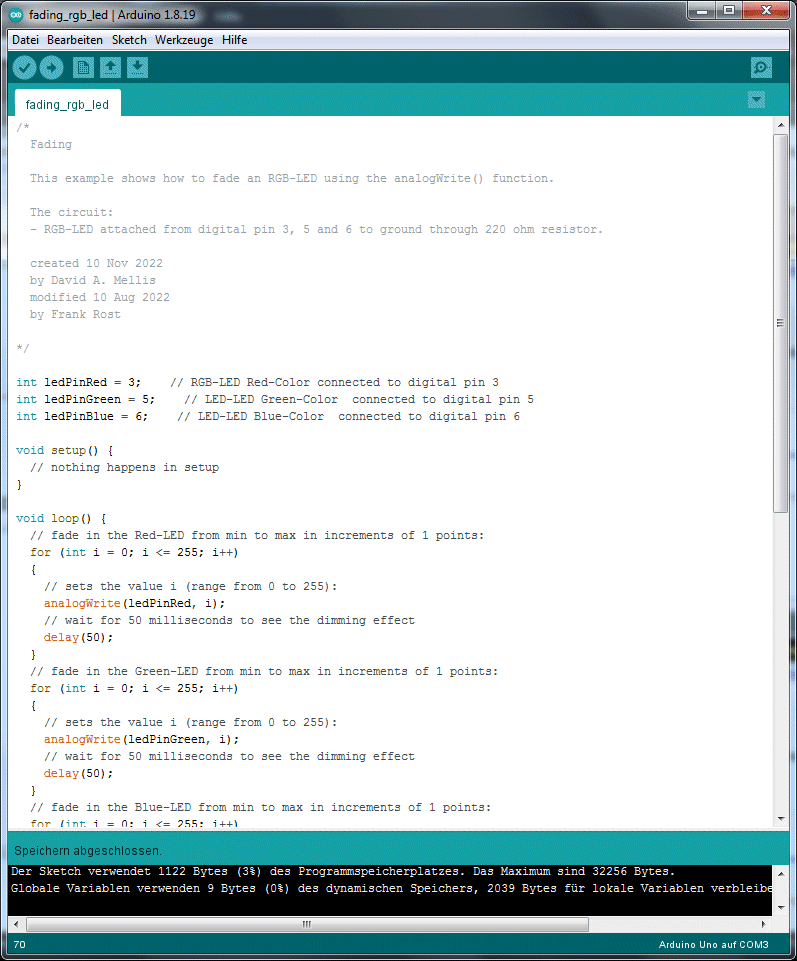797x961 pixels.
Task: Click the horizontal scrollbar left arrow
Action: (x=17, y=924)
